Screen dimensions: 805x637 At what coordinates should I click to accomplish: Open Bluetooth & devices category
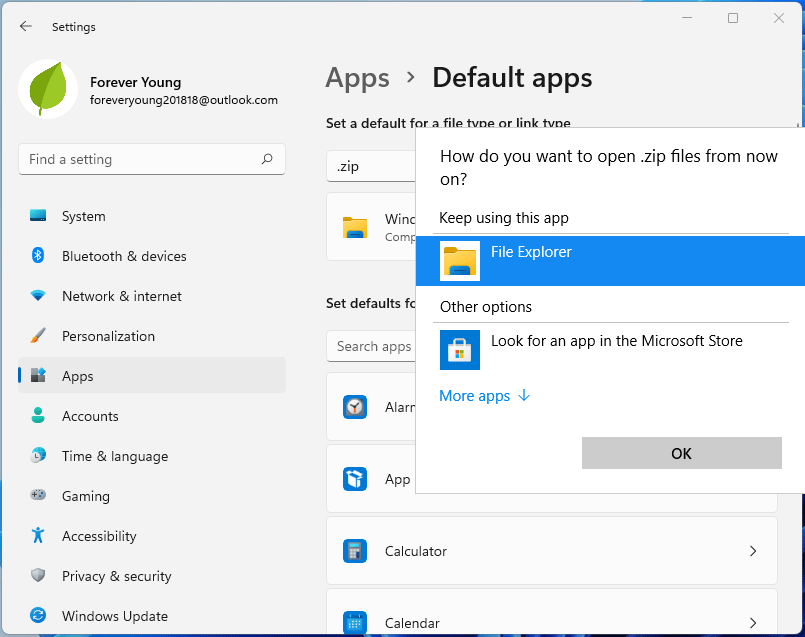coord(152,256)
